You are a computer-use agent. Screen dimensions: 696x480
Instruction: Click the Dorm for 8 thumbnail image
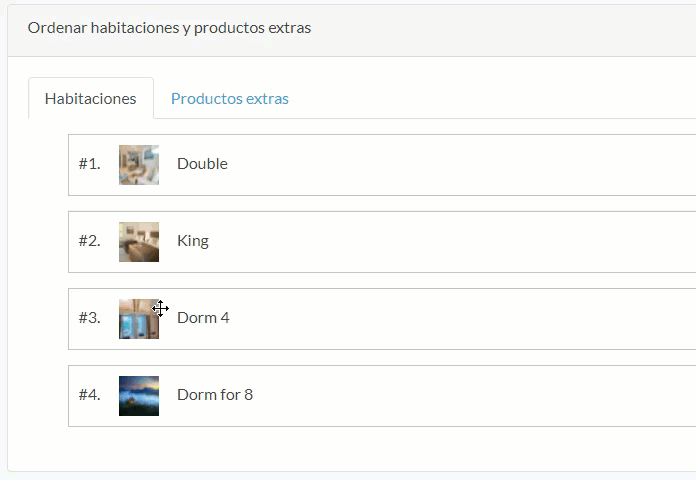(x=139, y=396)
